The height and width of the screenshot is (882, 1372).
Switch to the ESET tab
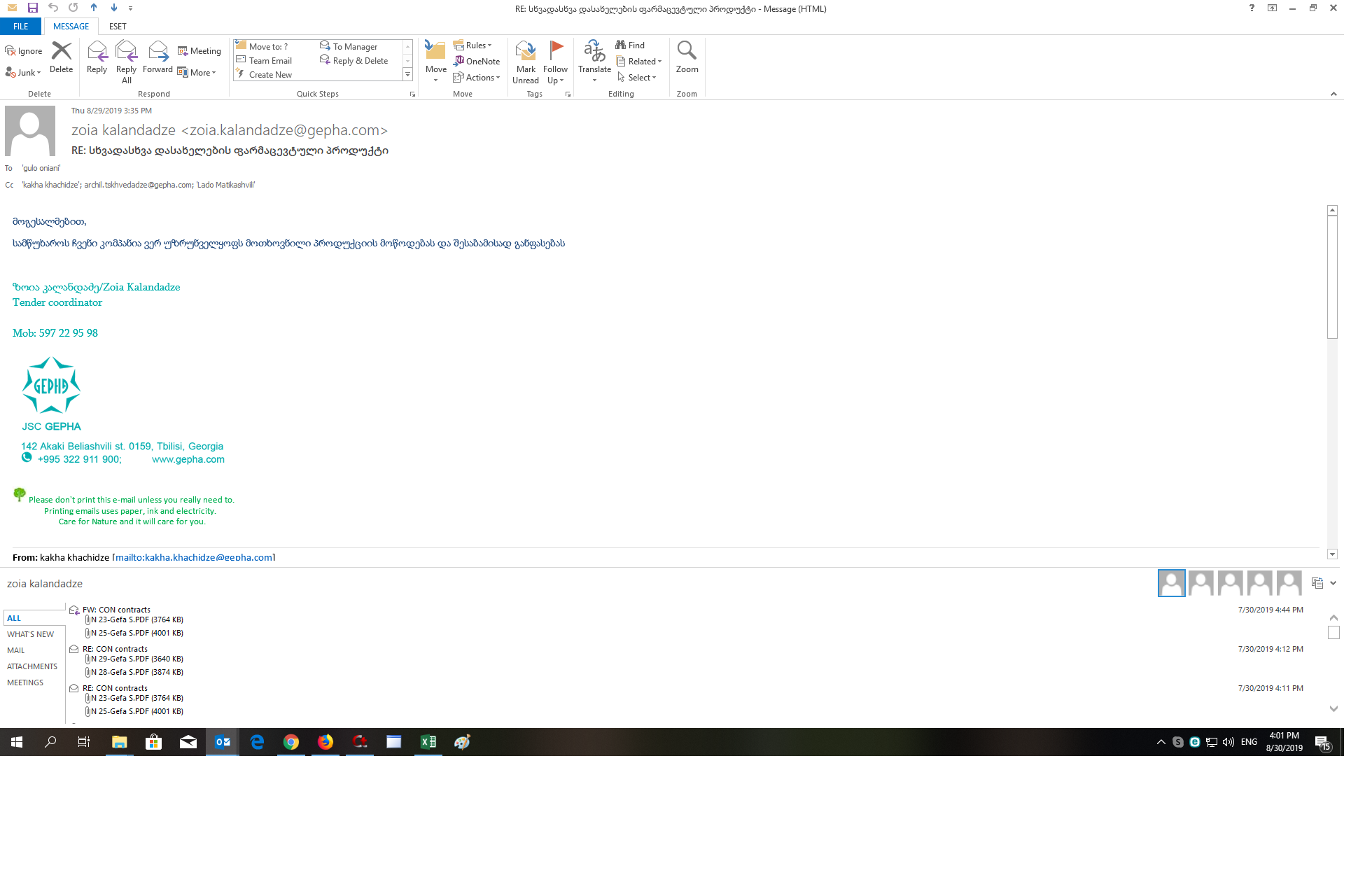pos(118,26)
